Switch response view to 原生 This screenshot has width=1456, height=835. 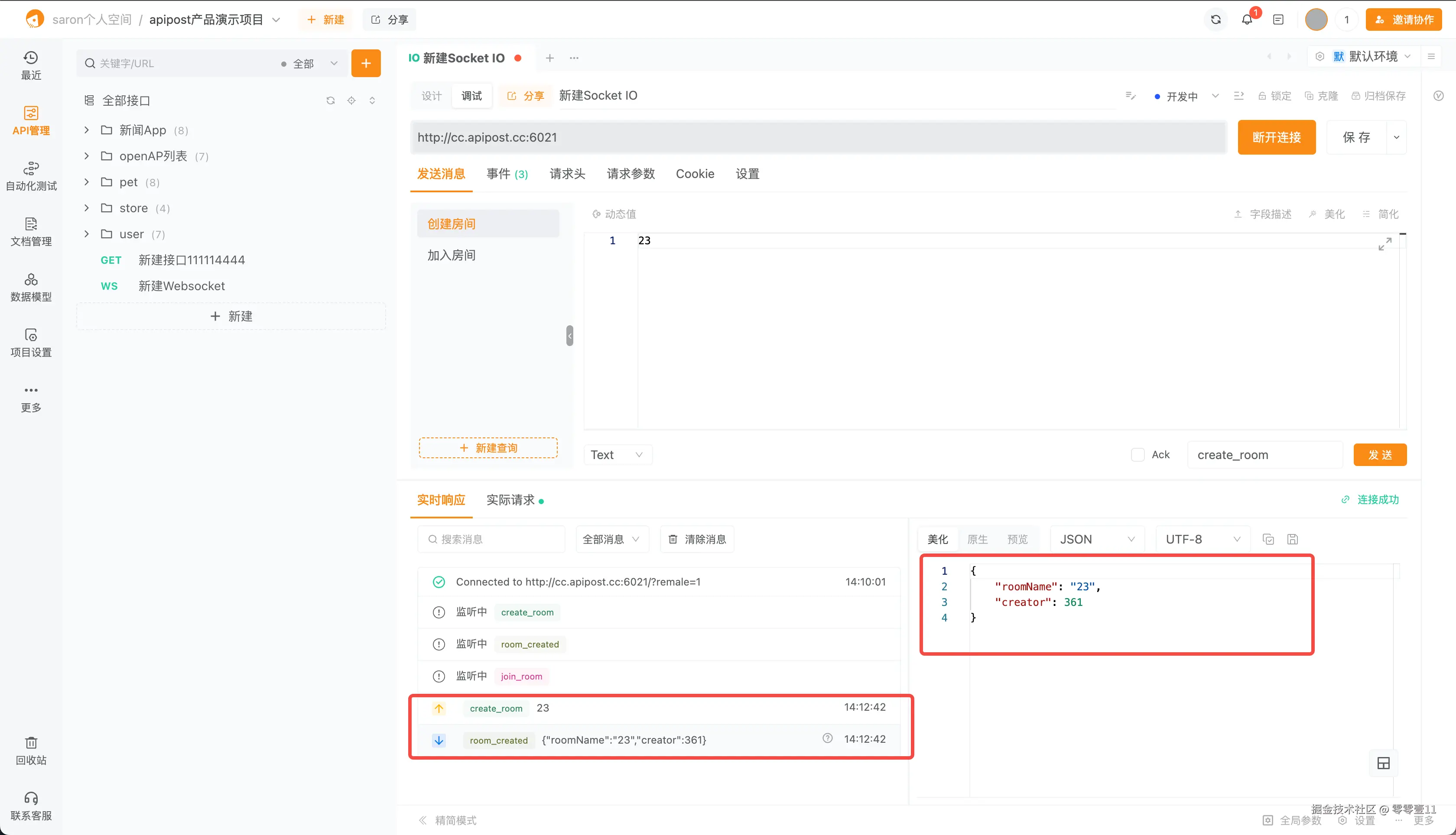coord(977,539)
